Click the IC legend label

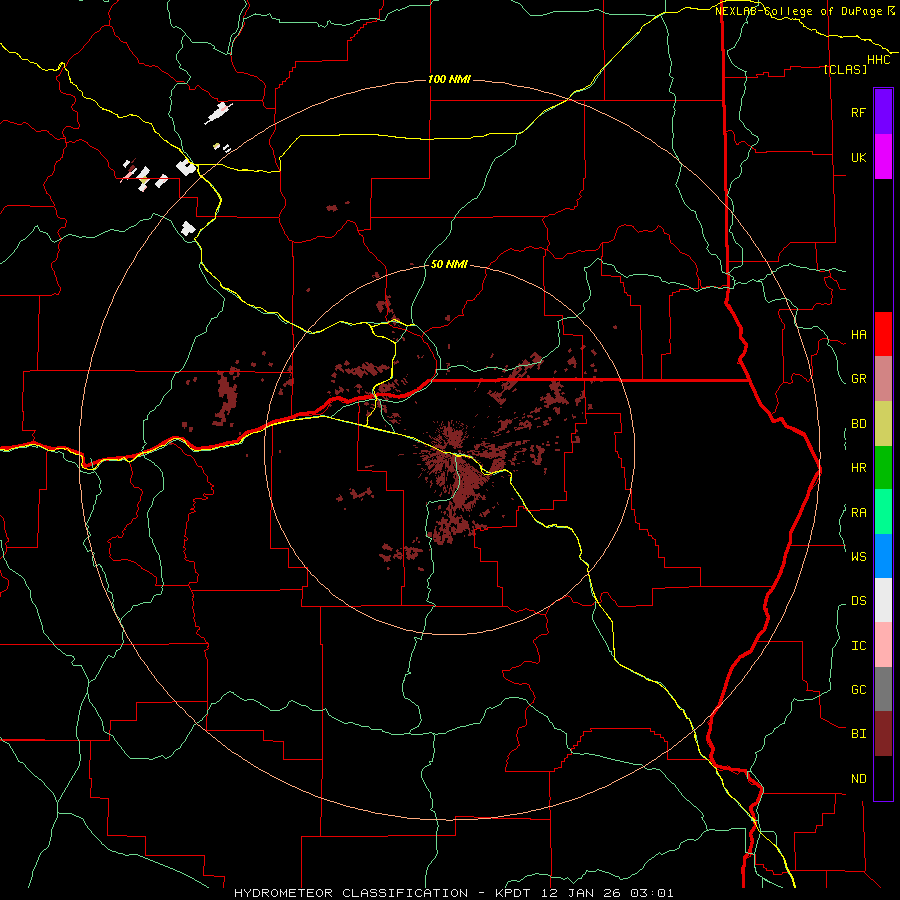(858, 645)
